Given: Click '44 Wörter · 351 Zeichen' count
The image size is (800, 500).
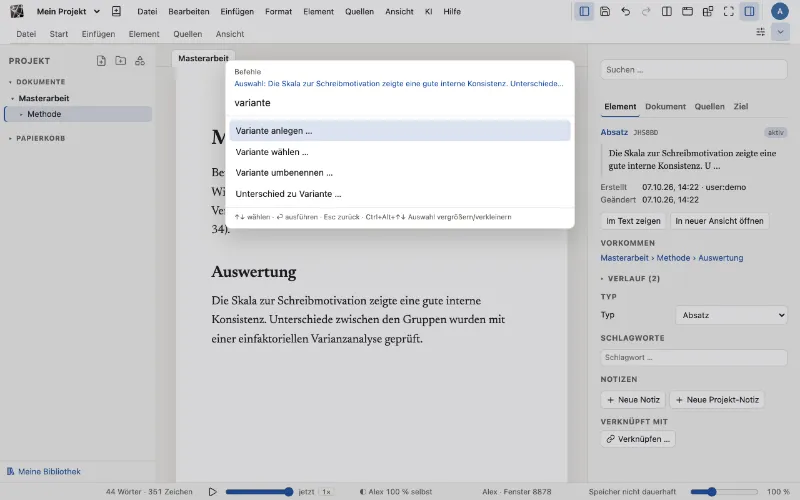Looking at the screenshot, I should point(149,492).
